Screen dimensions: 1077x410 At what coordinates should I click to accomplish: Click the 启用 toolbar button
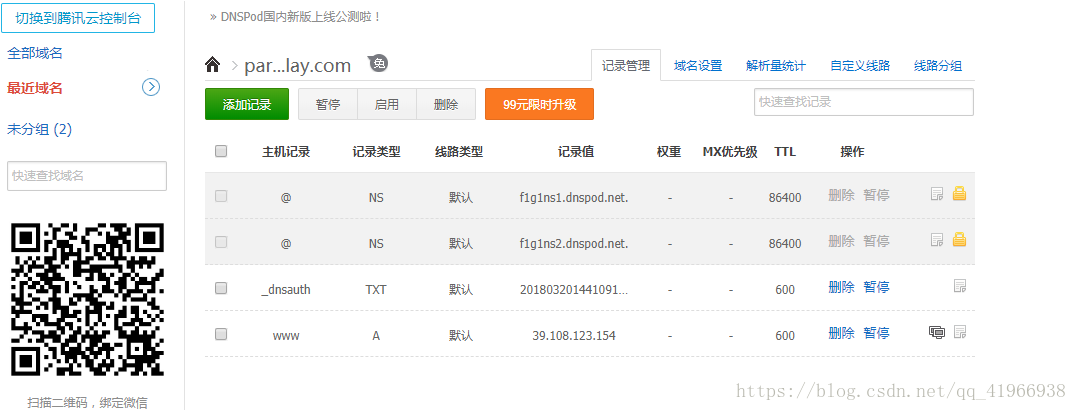(387, 104)
